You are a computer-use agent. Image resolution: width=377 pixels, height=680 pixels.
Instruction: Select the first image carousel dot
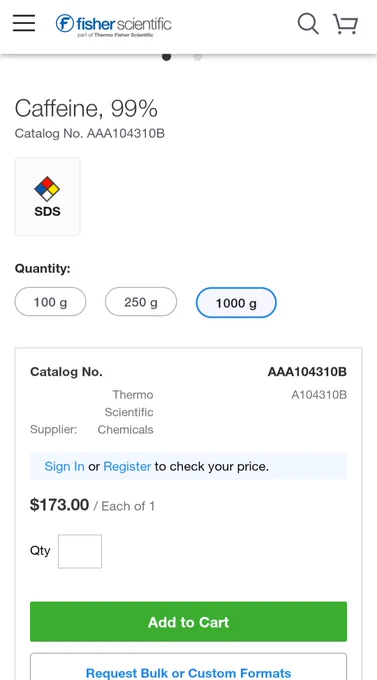click(166, 57)
